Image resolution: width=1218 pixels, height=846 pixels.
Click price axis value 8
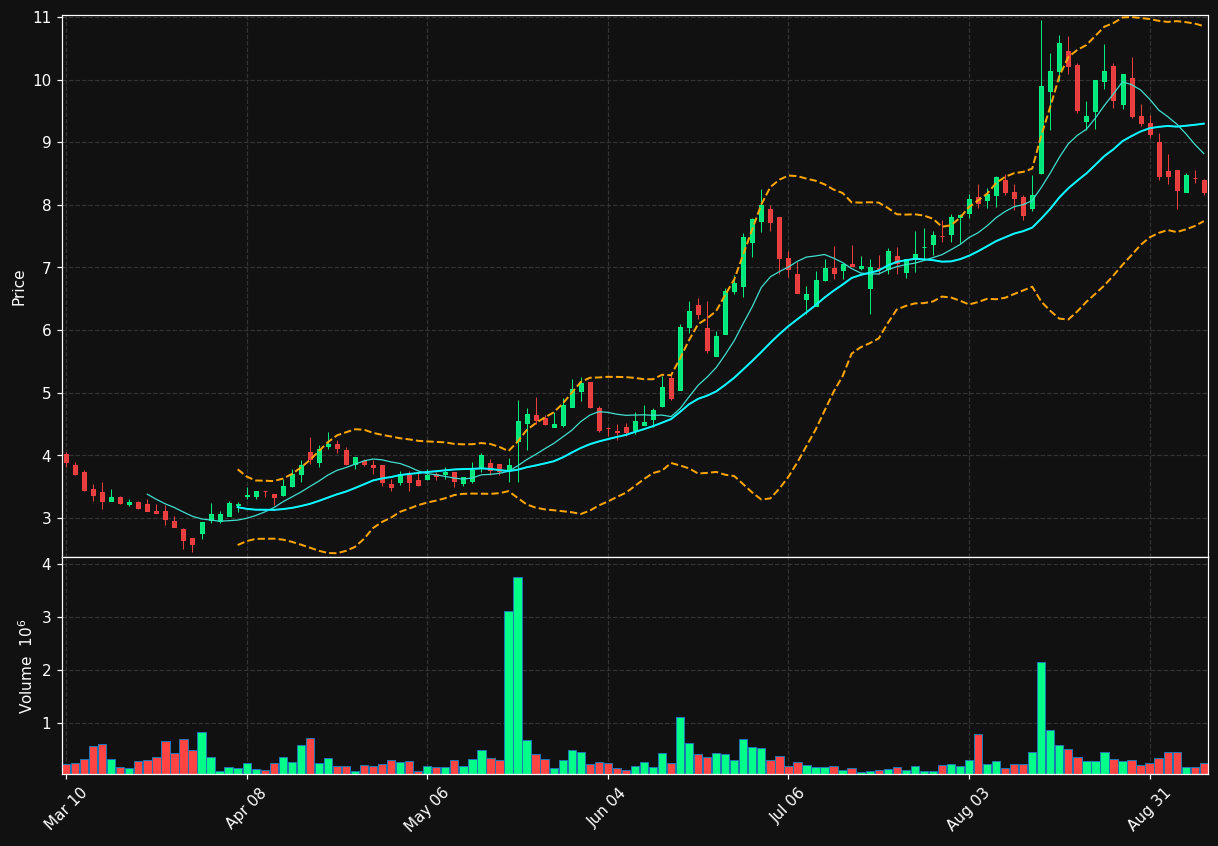(46, 205)
